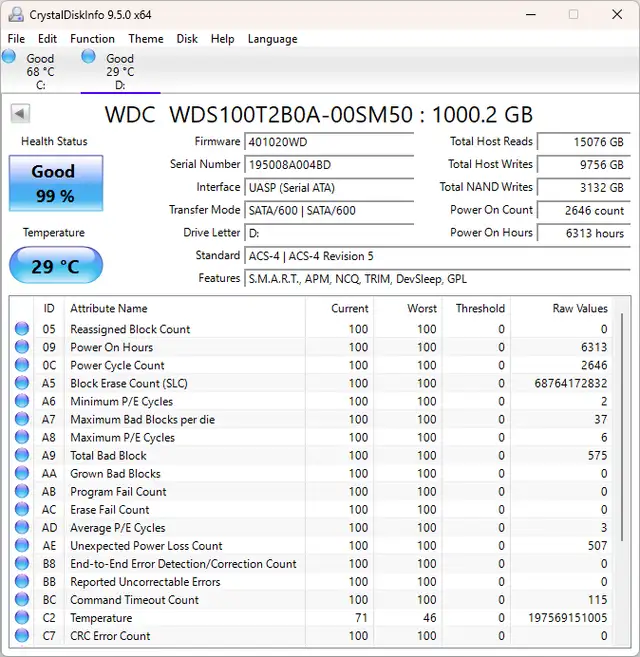The image size is (640, 657).
Task: Click the Transfer Mode field SATA/600
Action: 329,210
